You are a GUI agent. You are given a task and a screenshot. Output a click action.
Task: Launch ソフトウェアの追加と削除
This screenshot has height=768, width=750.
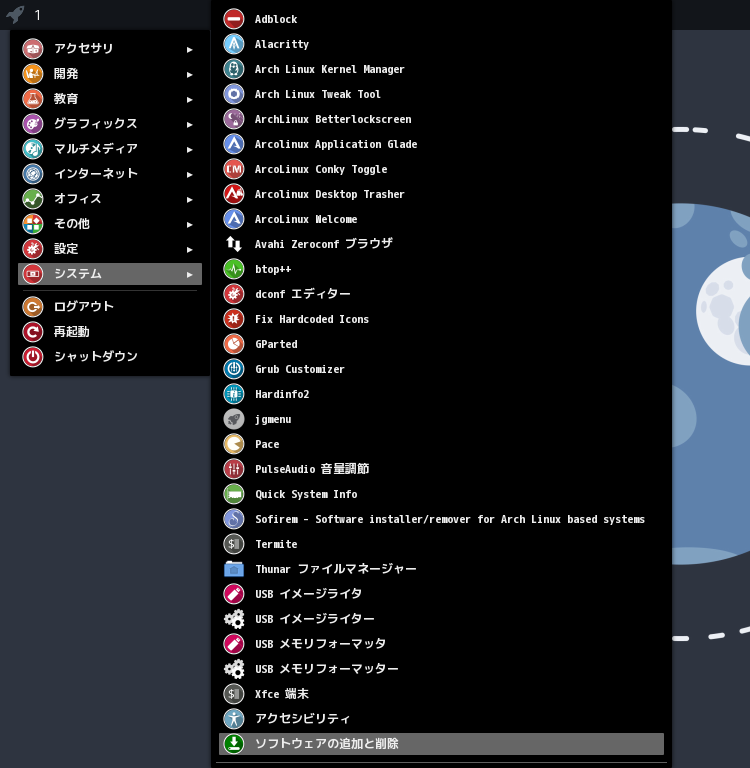[441, 744]
